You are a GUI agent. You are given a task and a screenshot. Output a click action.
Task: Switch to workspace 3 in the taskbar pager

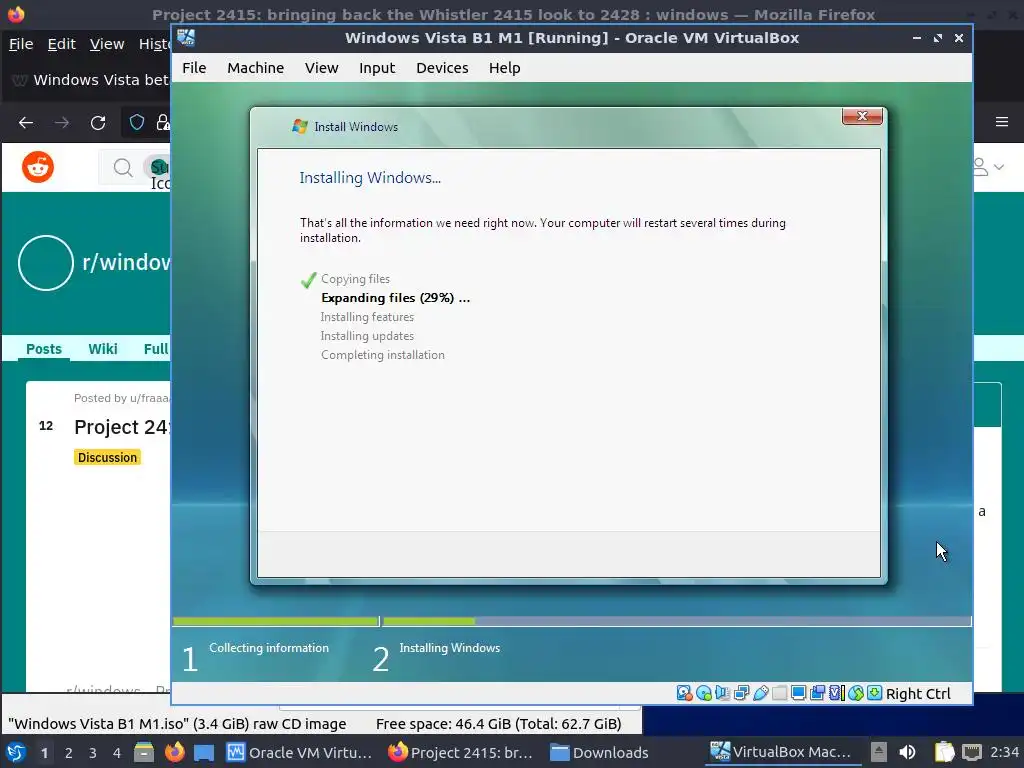[x=93, y=753]
